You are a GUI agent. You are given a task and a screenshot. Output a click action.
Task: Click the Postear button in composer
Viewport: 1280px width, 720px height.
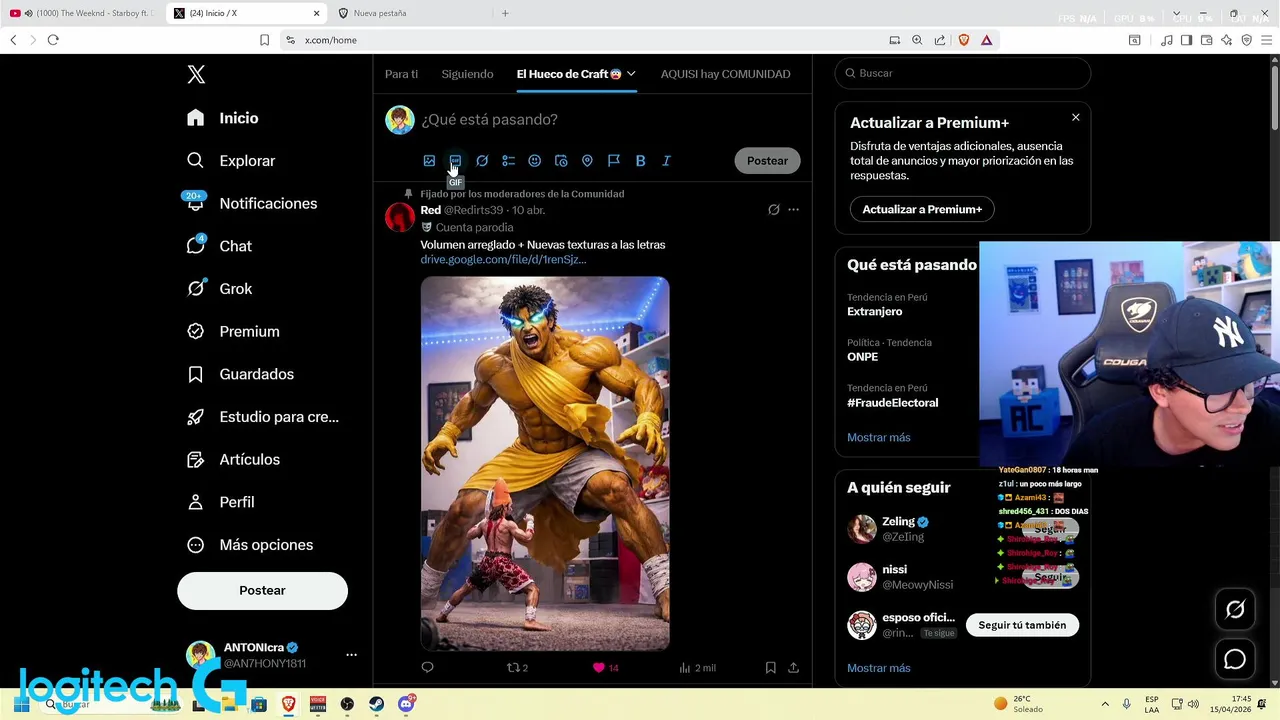click(x=767, y=161)
